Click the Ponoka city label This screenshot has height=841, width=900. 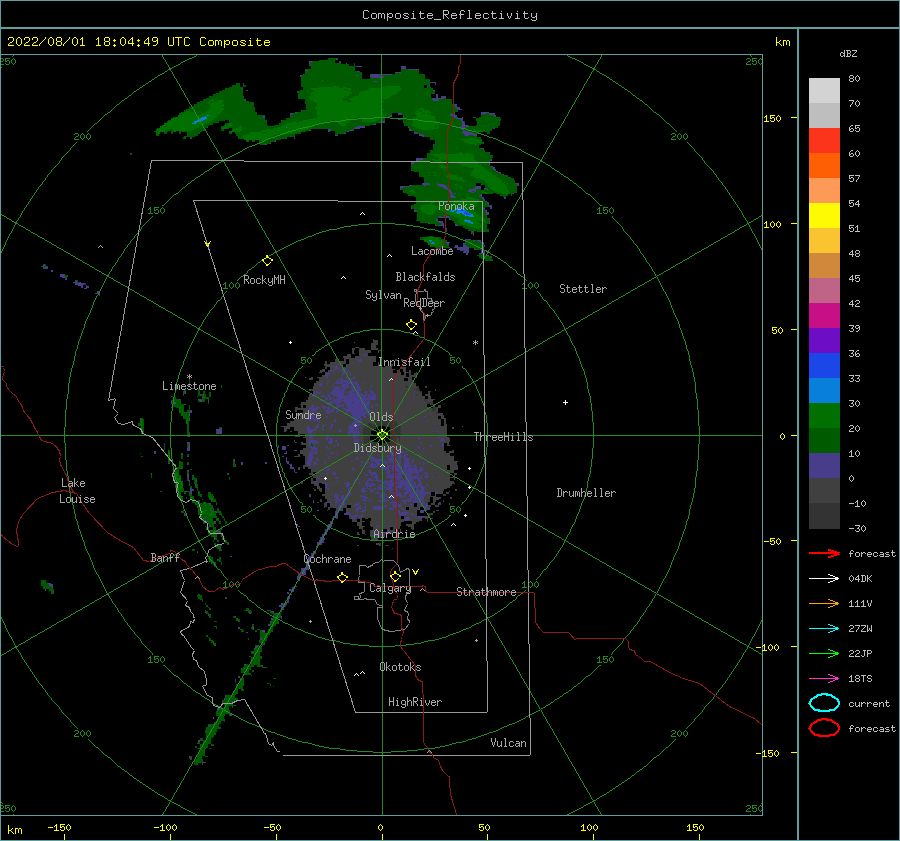point(456,206)
